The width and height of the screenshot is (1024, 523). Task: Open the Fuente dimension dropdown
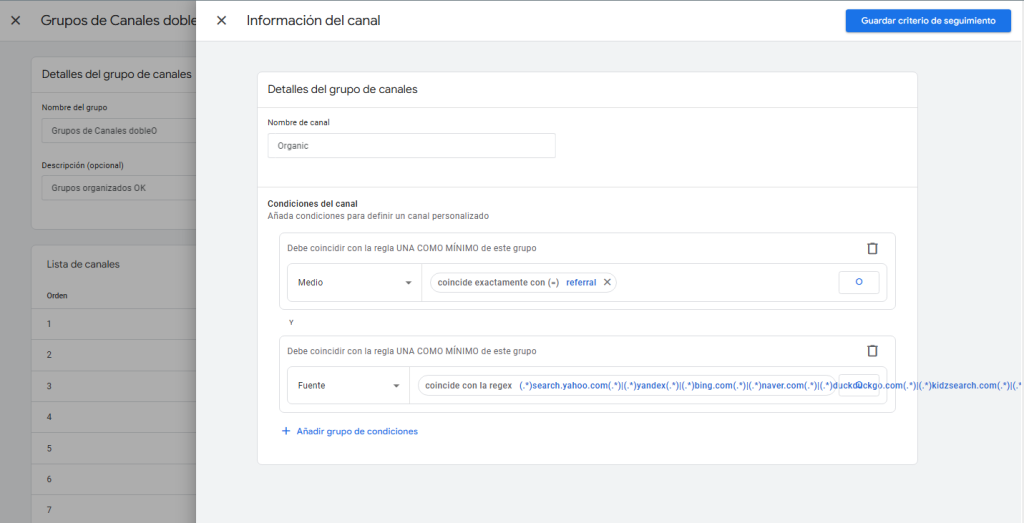pyautogui.click(x=347, y=385)
